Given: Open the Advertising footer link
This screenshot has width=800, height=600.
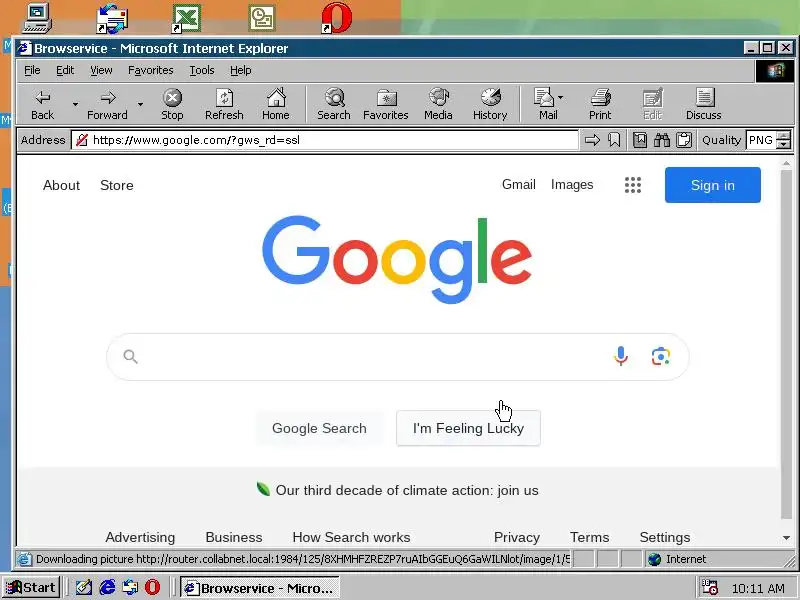Looking at the screenshot, I should pos(140,537).
